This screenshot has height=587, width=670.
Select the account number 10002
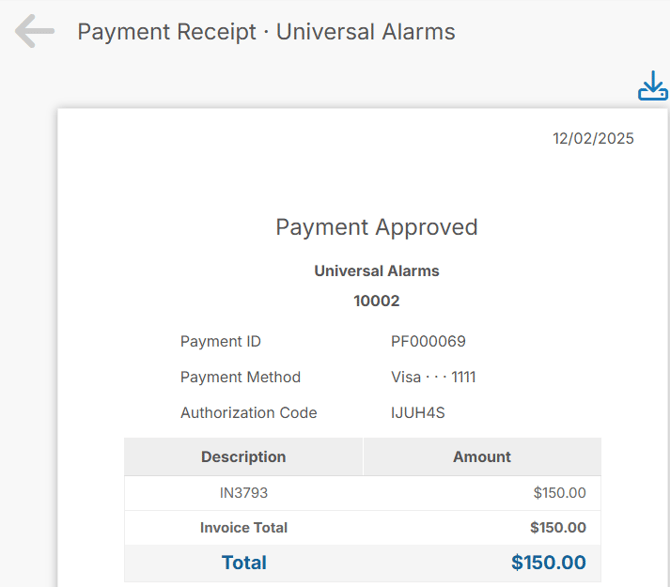click(377, 301)
